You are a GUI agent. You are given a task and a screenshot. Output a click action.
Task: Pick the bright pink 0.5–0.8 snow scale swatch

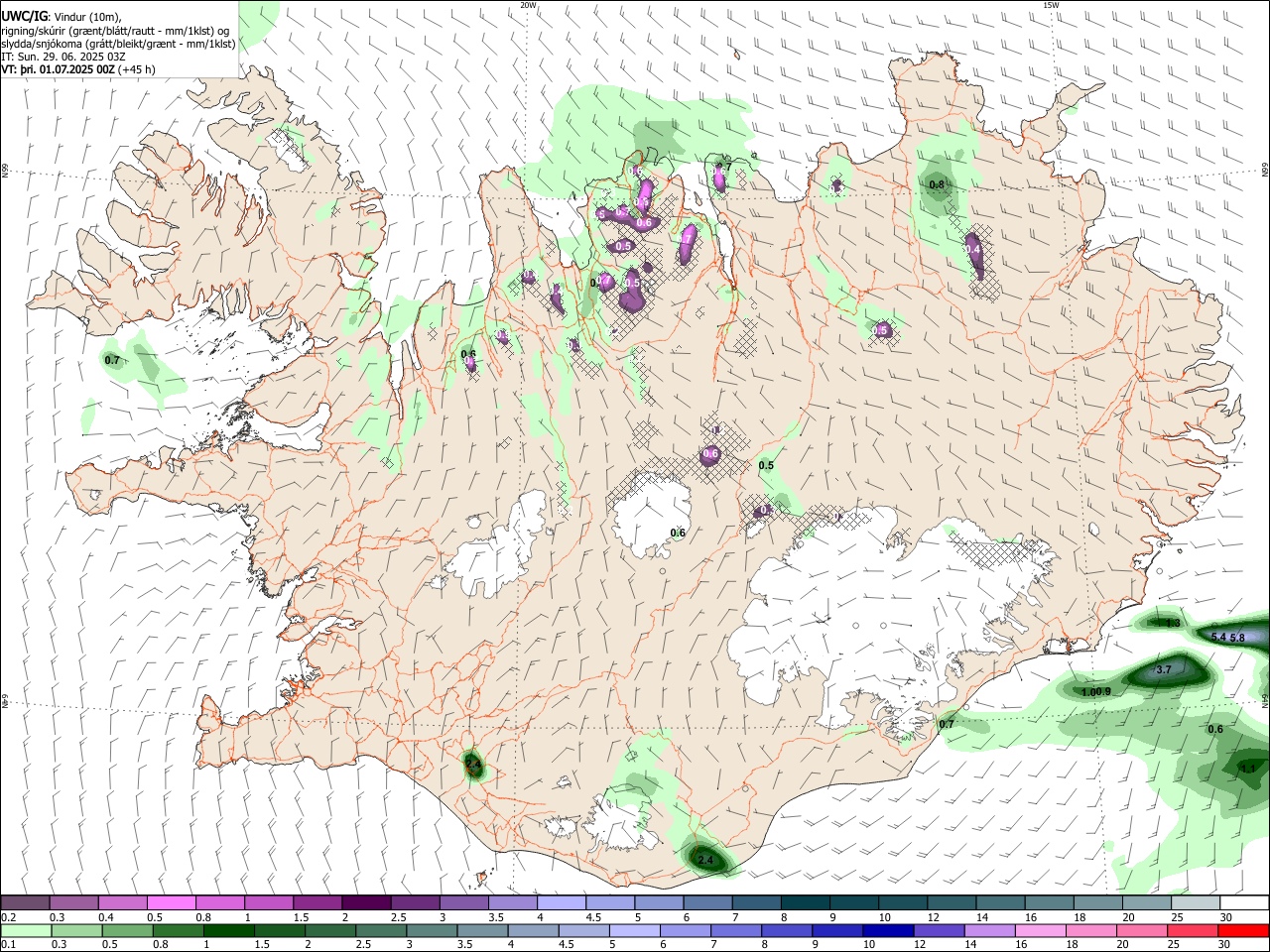tap(172, 902)
